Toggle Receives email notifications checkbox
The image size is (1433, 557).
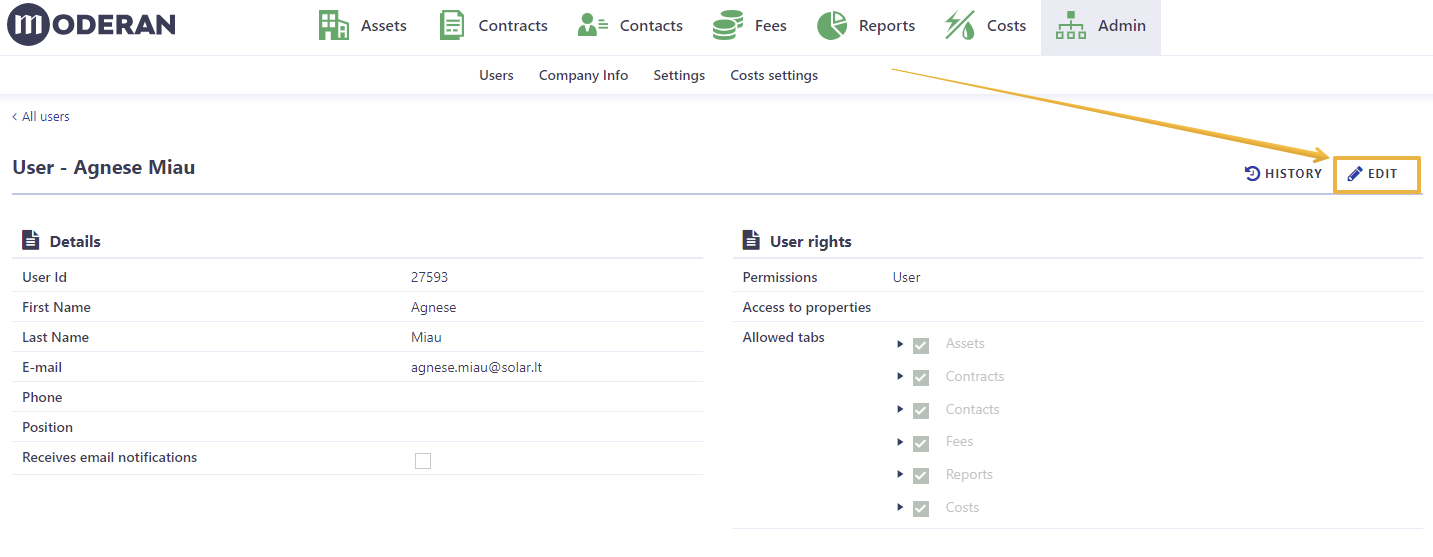[423, 461]
